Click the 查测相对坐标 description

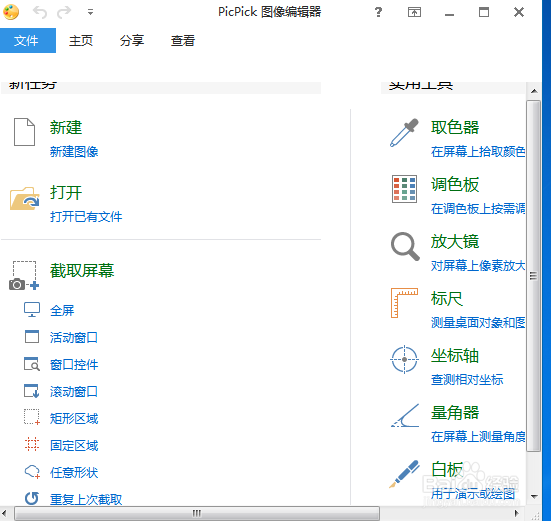pyautogui.click(x=467, y=379)
